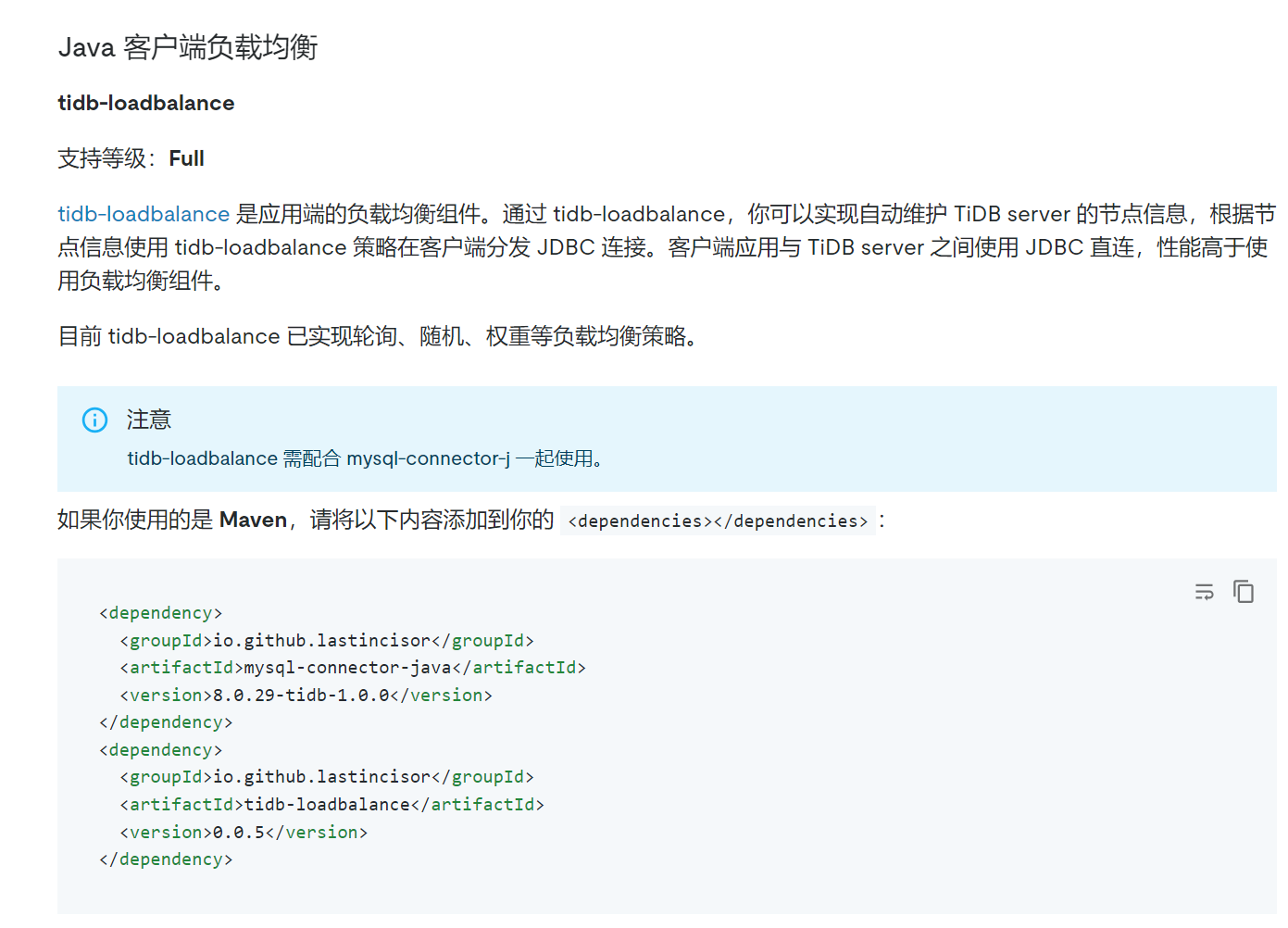Click the last closing '</dependency>' tag line
Screen dimensions: 1288x928
click(x=166, y=859)
